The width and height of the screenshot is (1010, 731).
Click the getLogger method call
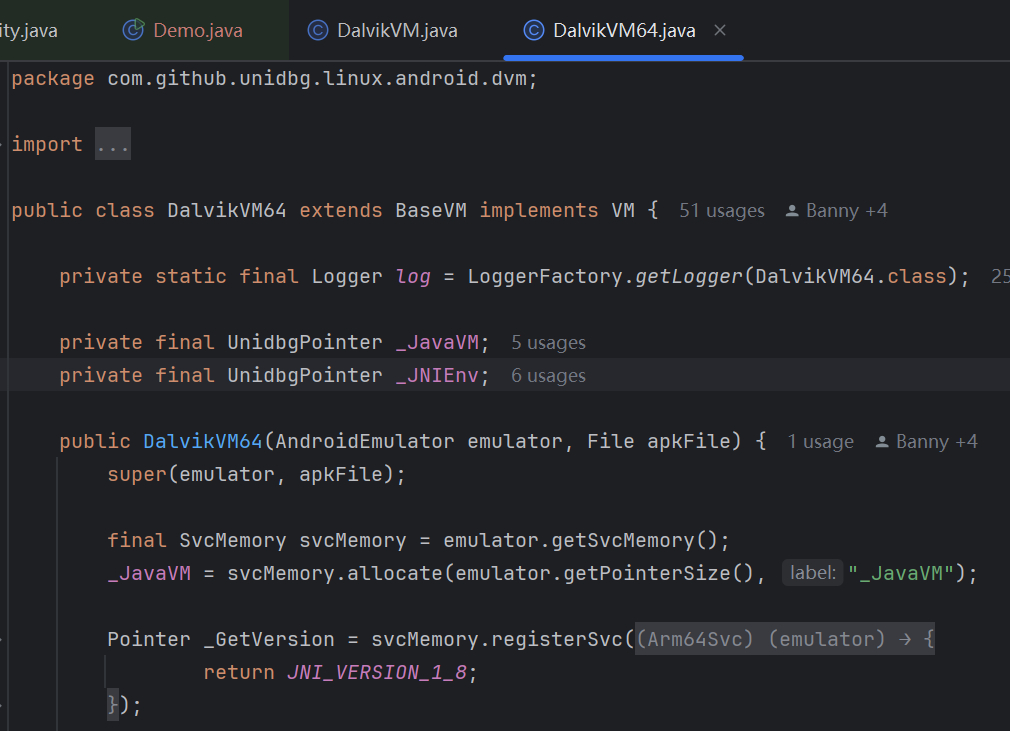tap(689, 277)
